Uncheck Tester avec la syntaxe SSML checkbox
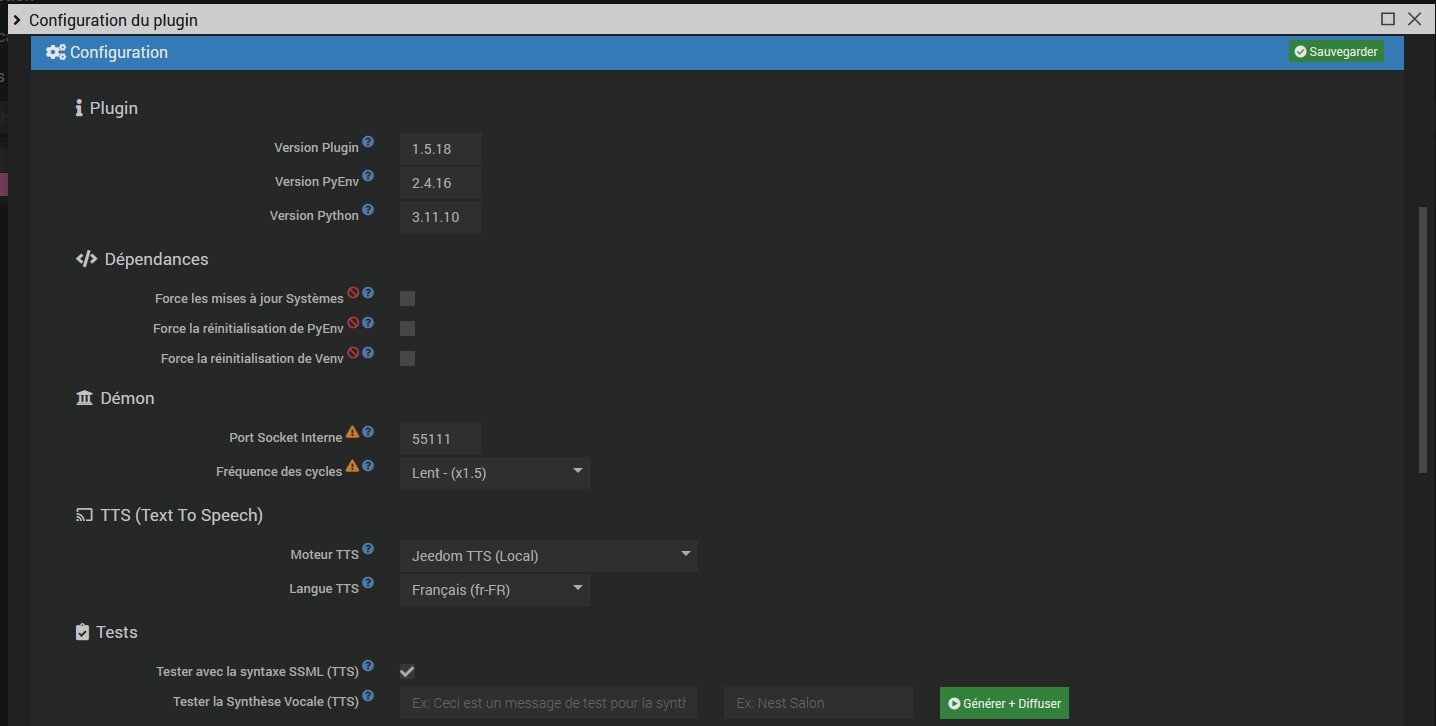 click(407, 671)
